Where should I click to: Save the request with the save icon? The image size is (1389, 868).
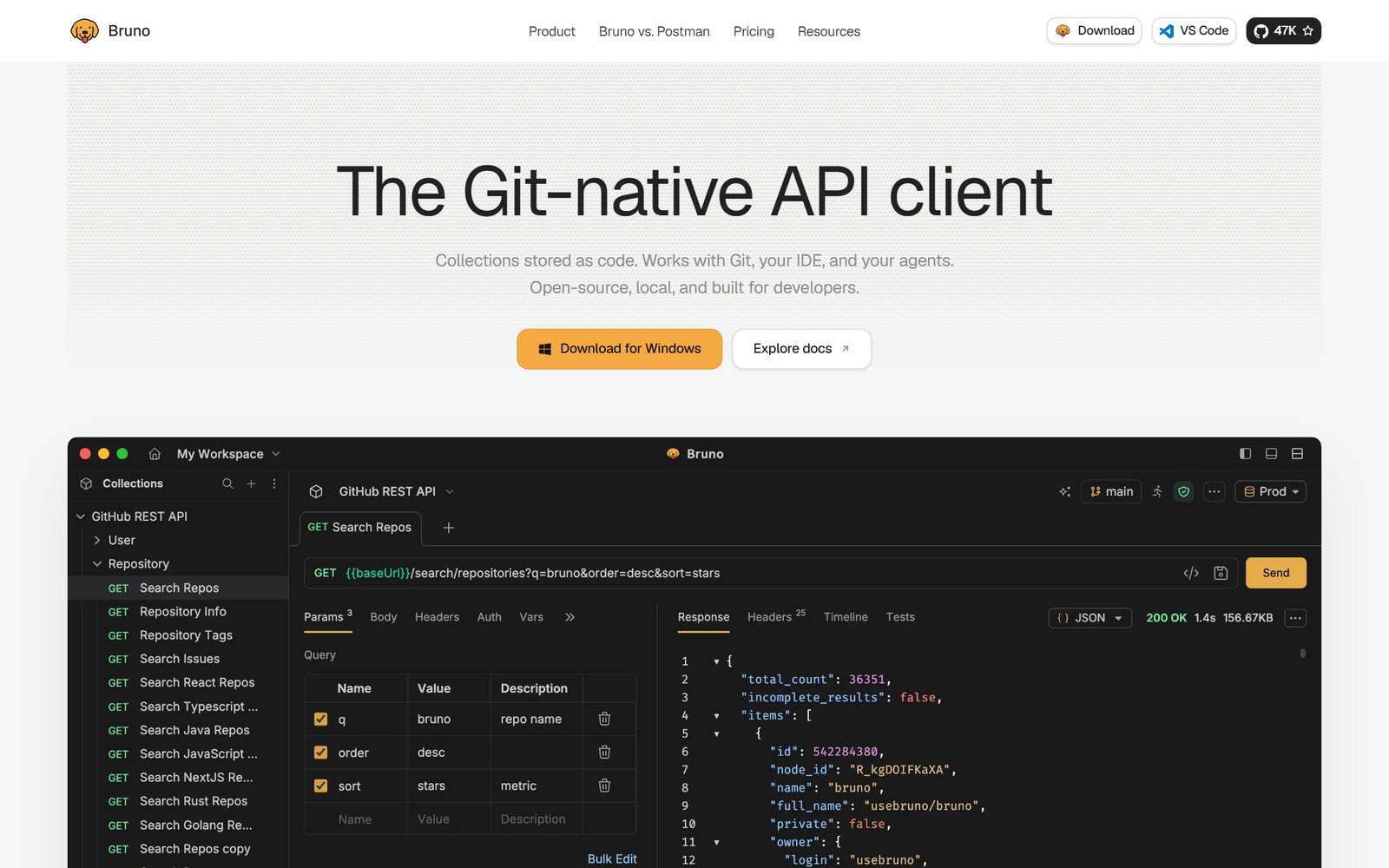tap(1221, 573)
